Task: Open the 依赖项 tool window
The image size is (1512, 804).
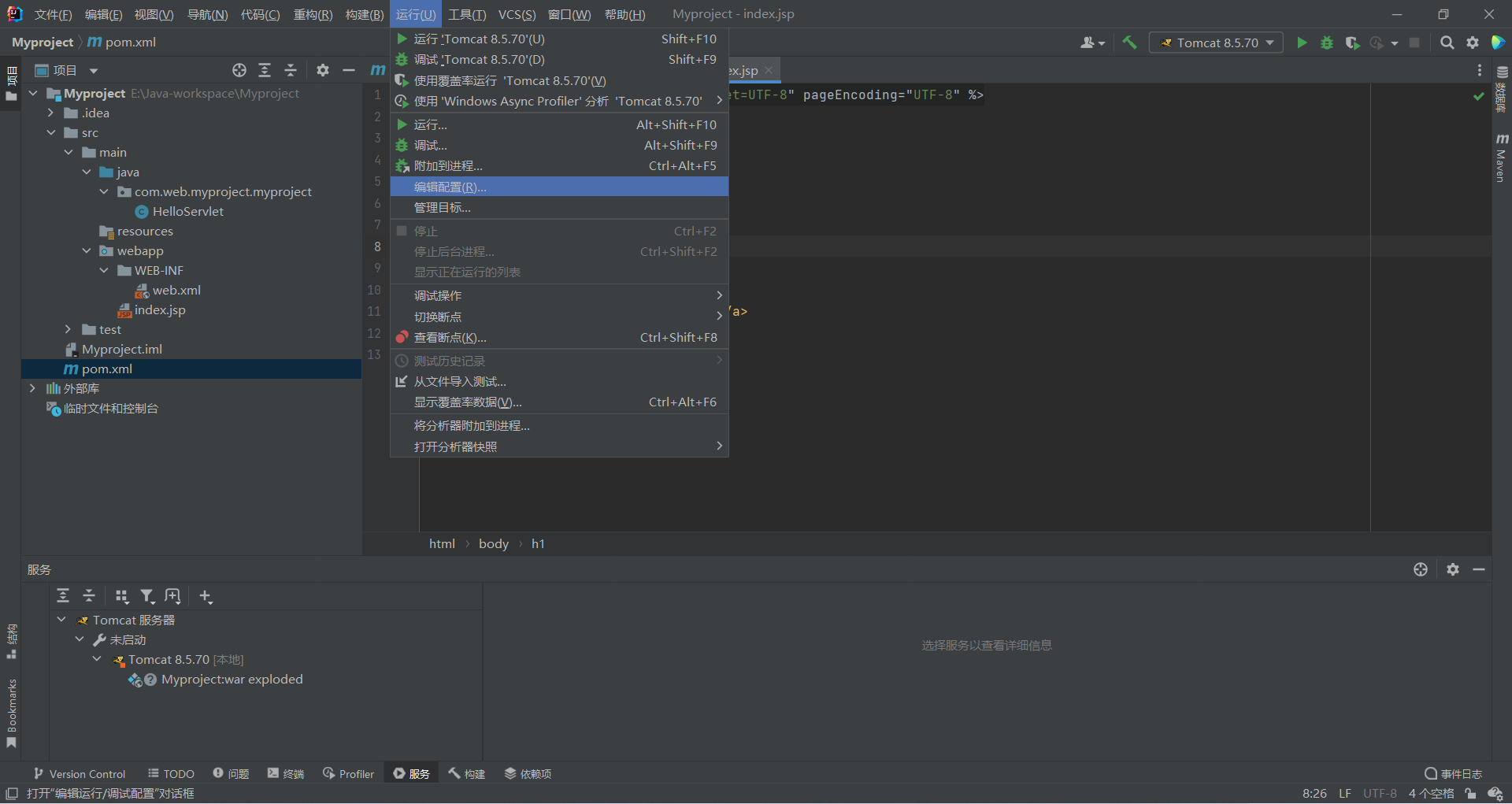Action: 528,773
